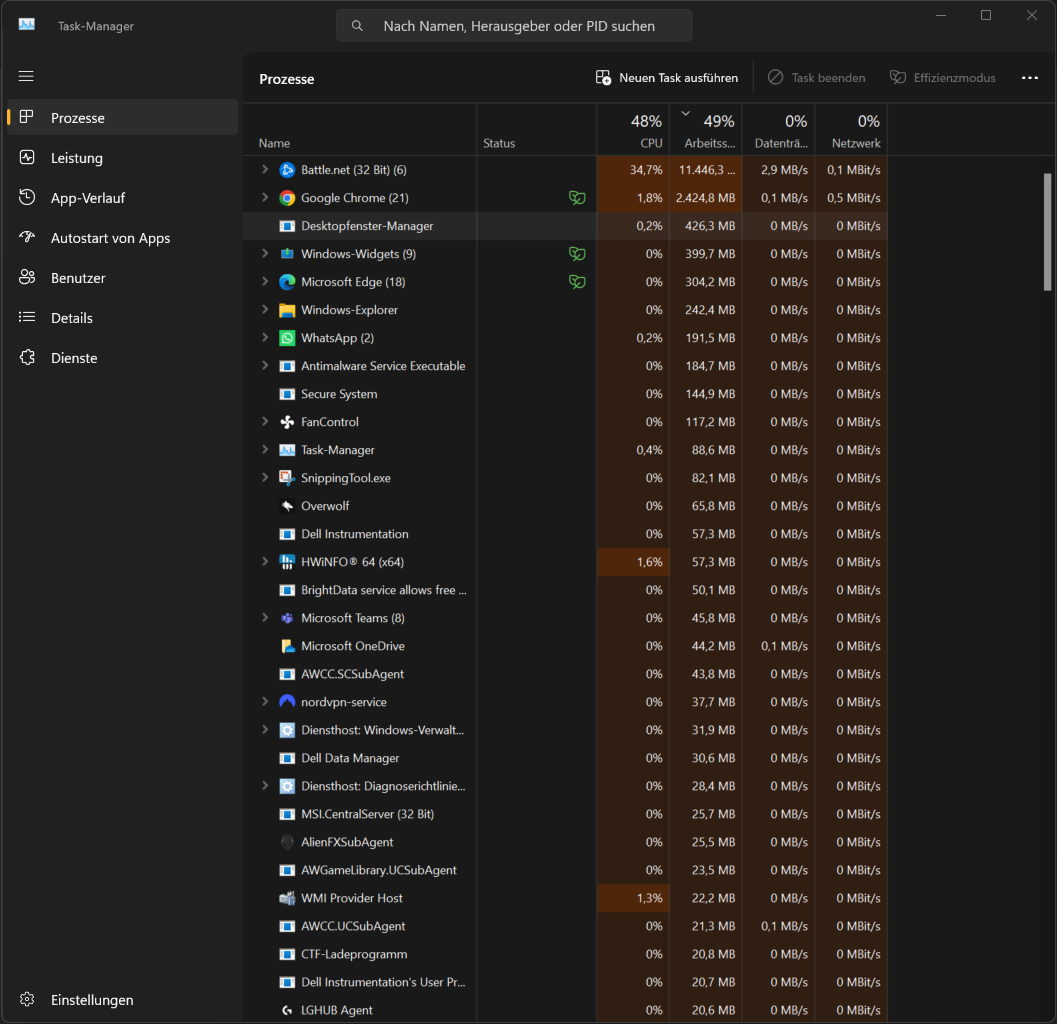Open the Dienste page
The width and height of the screenshot is (1057, 1024).
tap(123, 358)
